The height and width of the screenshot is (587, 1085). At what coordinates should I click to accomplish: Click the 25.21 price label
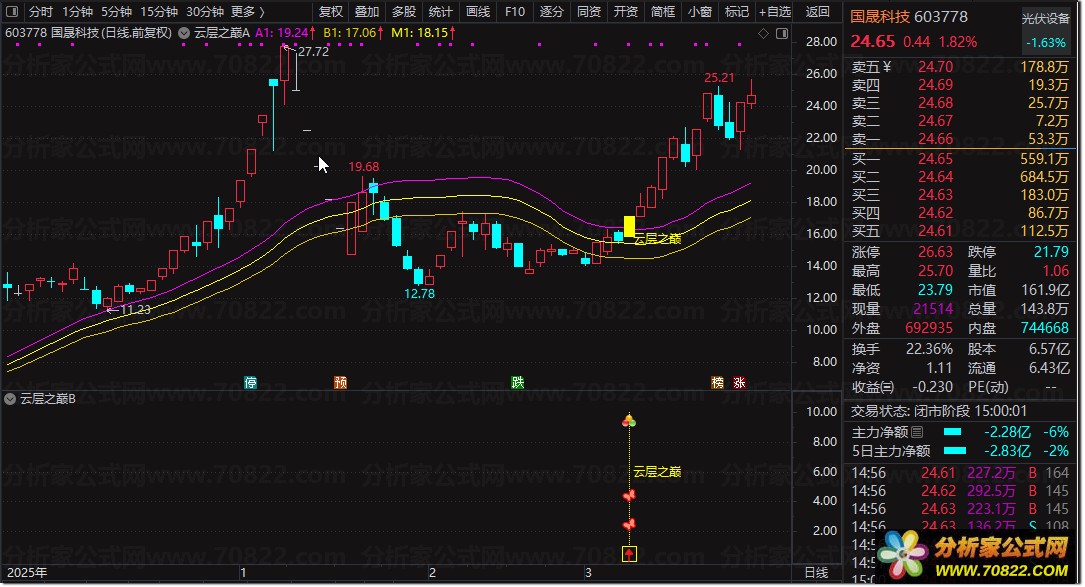point(719,78)
